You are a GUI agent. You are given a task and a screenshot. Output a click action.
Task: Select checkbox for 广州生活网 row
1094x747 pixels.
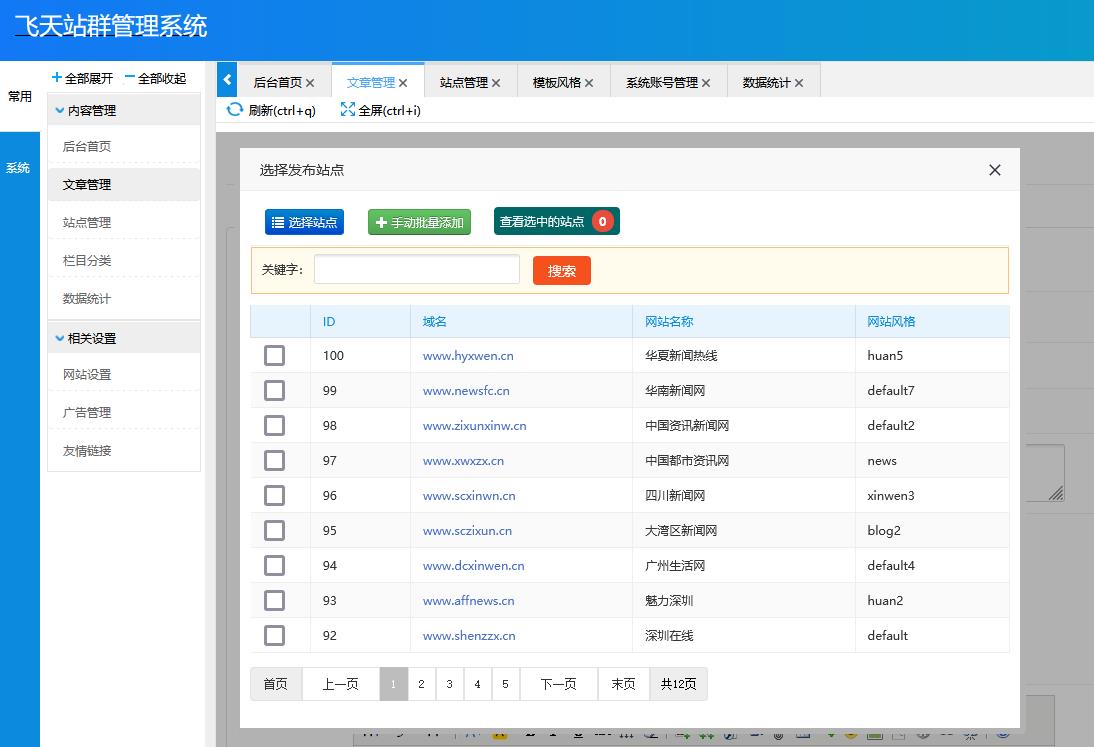coord(274,565)
